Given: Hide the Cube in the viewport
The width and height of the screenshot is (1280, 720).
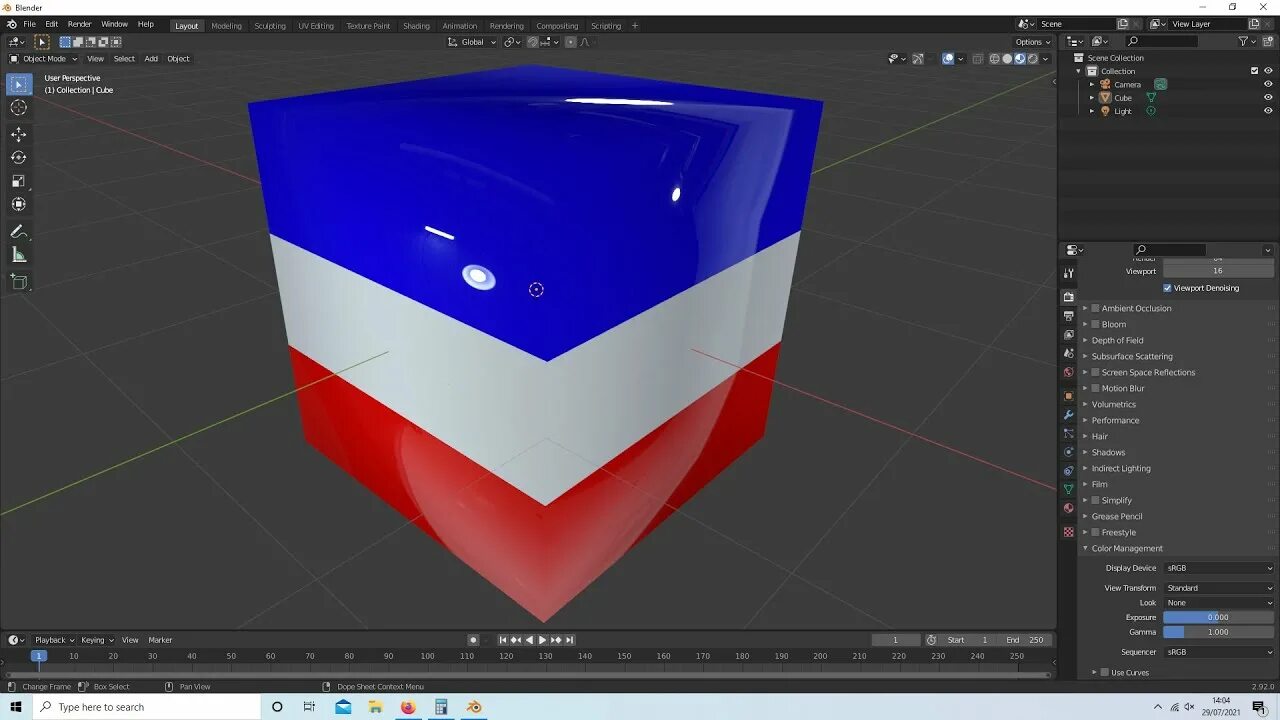Looking at the screenshot, I should pyautogui.click(x=1268, y=97).
